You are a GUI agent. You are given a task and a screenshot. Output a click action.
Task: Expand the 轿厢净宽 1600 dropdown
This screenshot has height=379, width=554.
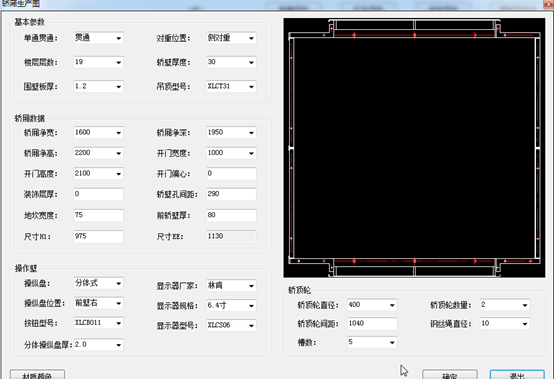(x=98, y=132)
